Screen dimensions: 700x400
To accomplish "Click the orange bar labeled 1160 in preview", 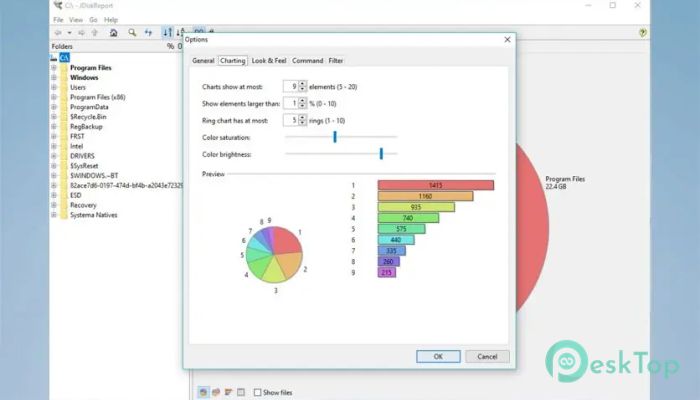I will 425,196.
